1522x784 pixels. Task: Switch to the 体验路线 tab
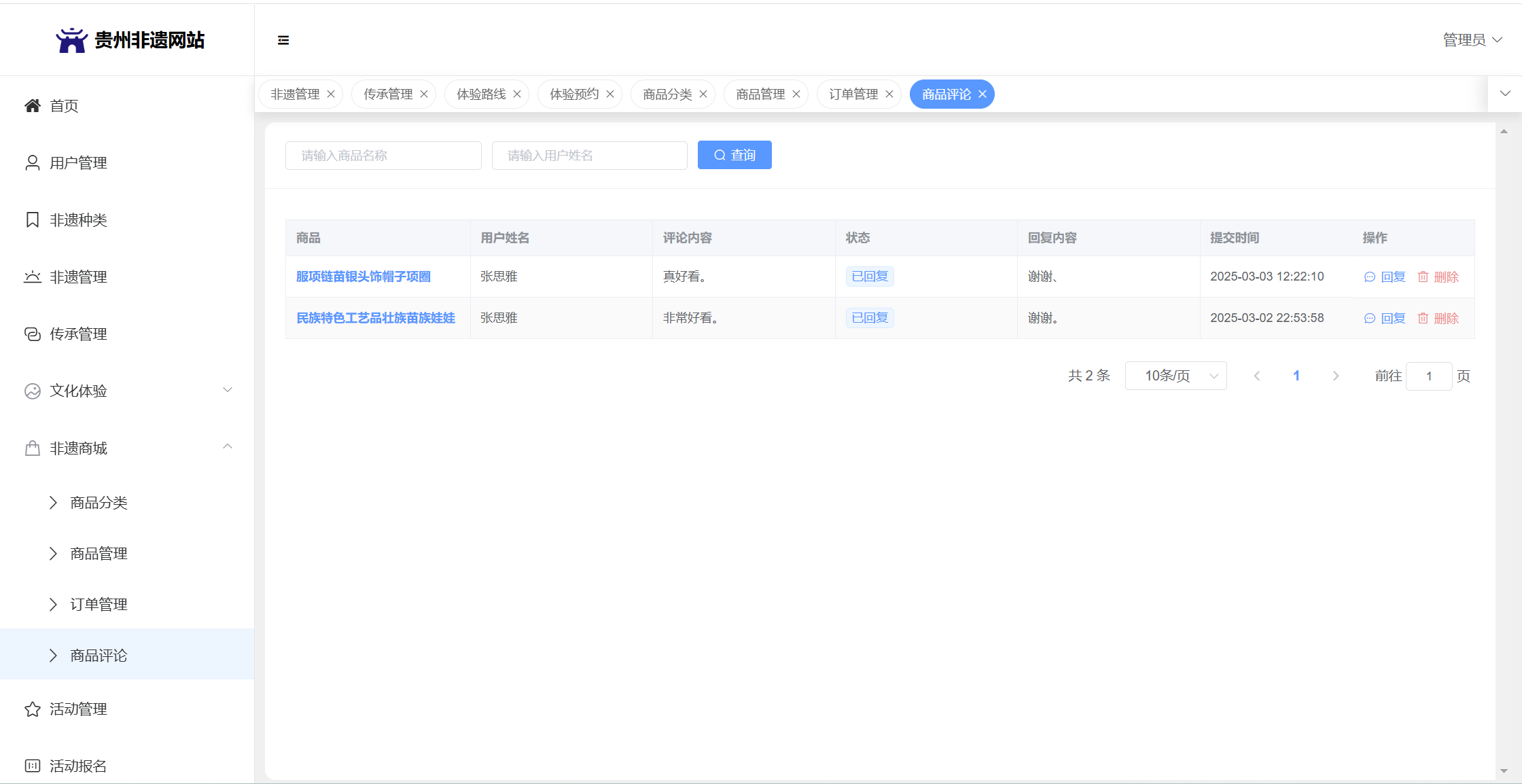(x=481, y=94)
